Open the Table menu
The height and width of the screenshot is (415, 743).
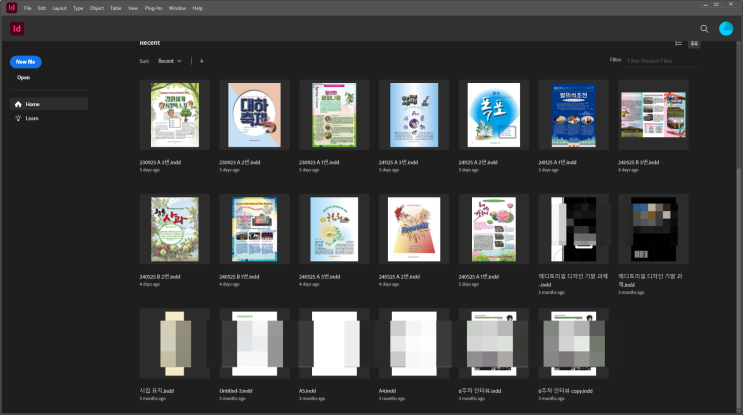click(116, 8)
